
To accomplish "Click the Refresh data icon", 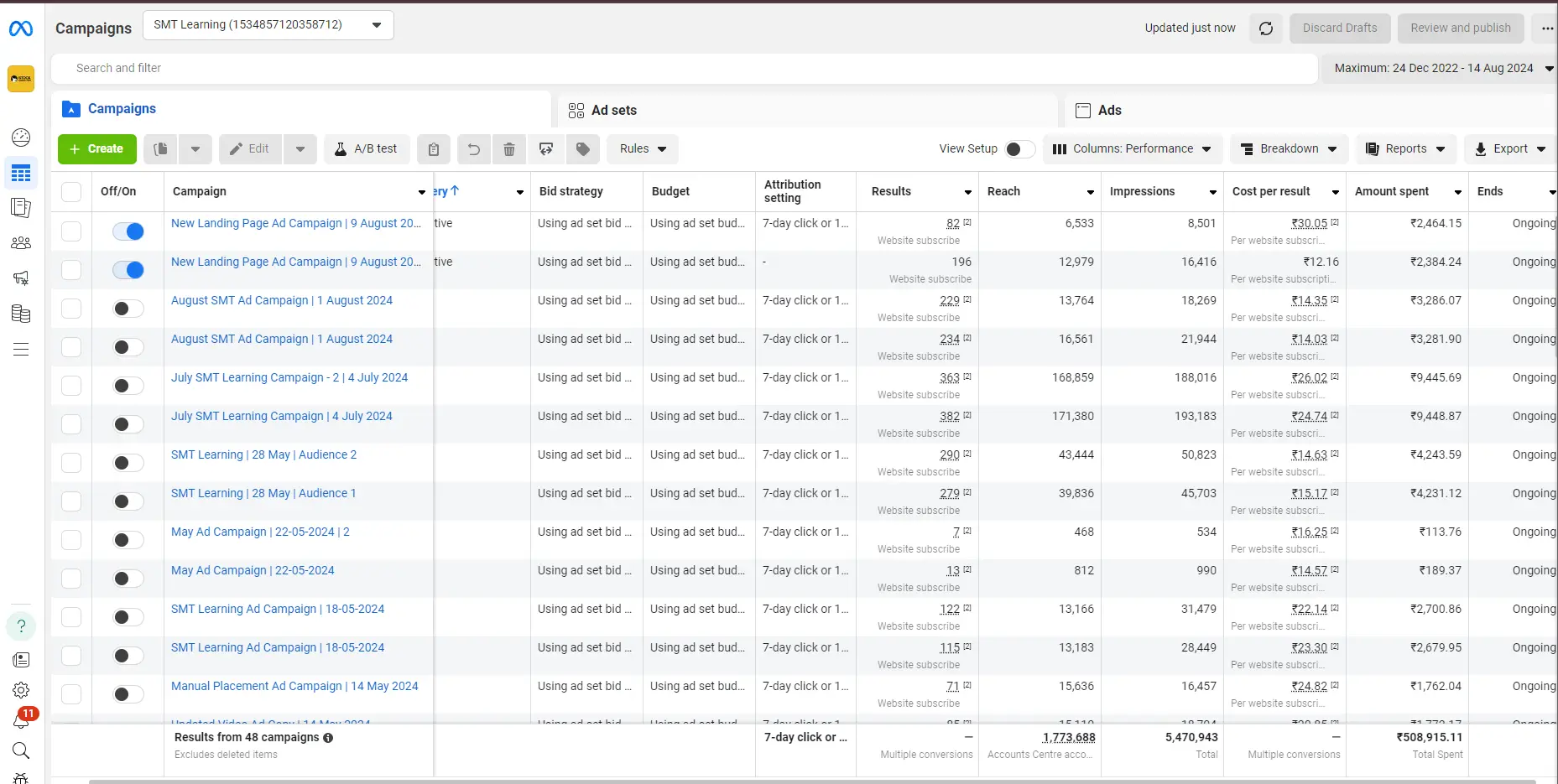I will pos(1266,29).
